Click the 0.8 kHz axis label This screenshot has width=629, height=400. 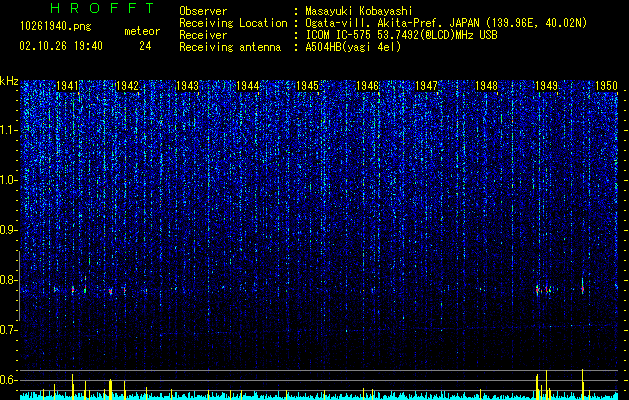click(x=9, y=280)
